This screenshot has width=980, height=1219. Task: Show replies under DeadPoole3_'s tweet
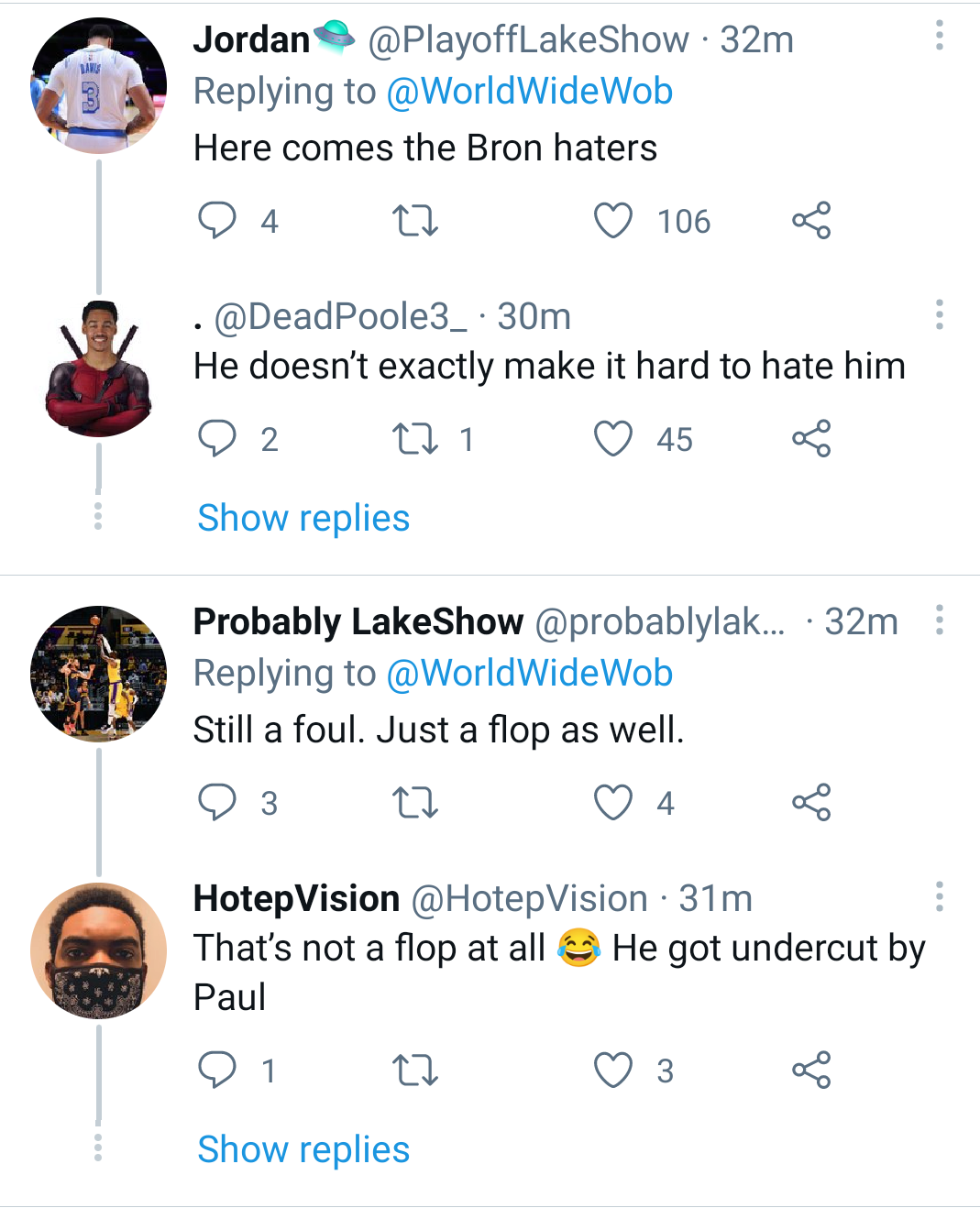303,519
